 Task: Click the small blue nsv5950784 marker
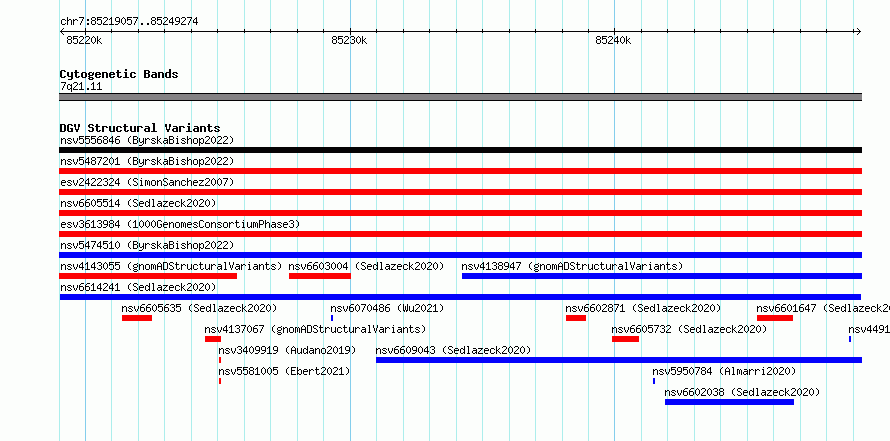coord(654,381)
